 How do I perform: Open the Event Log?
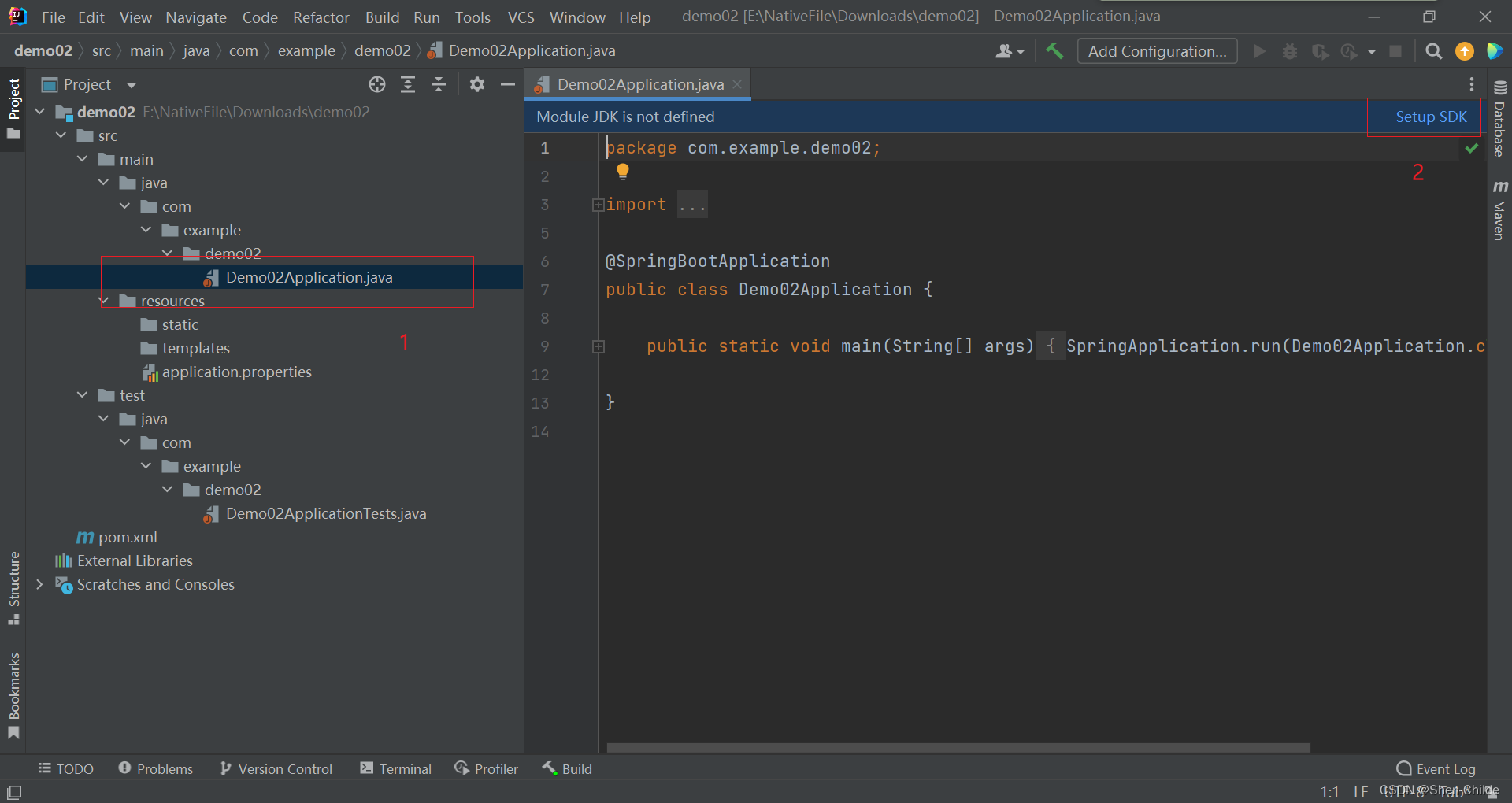click(x=1436, y=768)
